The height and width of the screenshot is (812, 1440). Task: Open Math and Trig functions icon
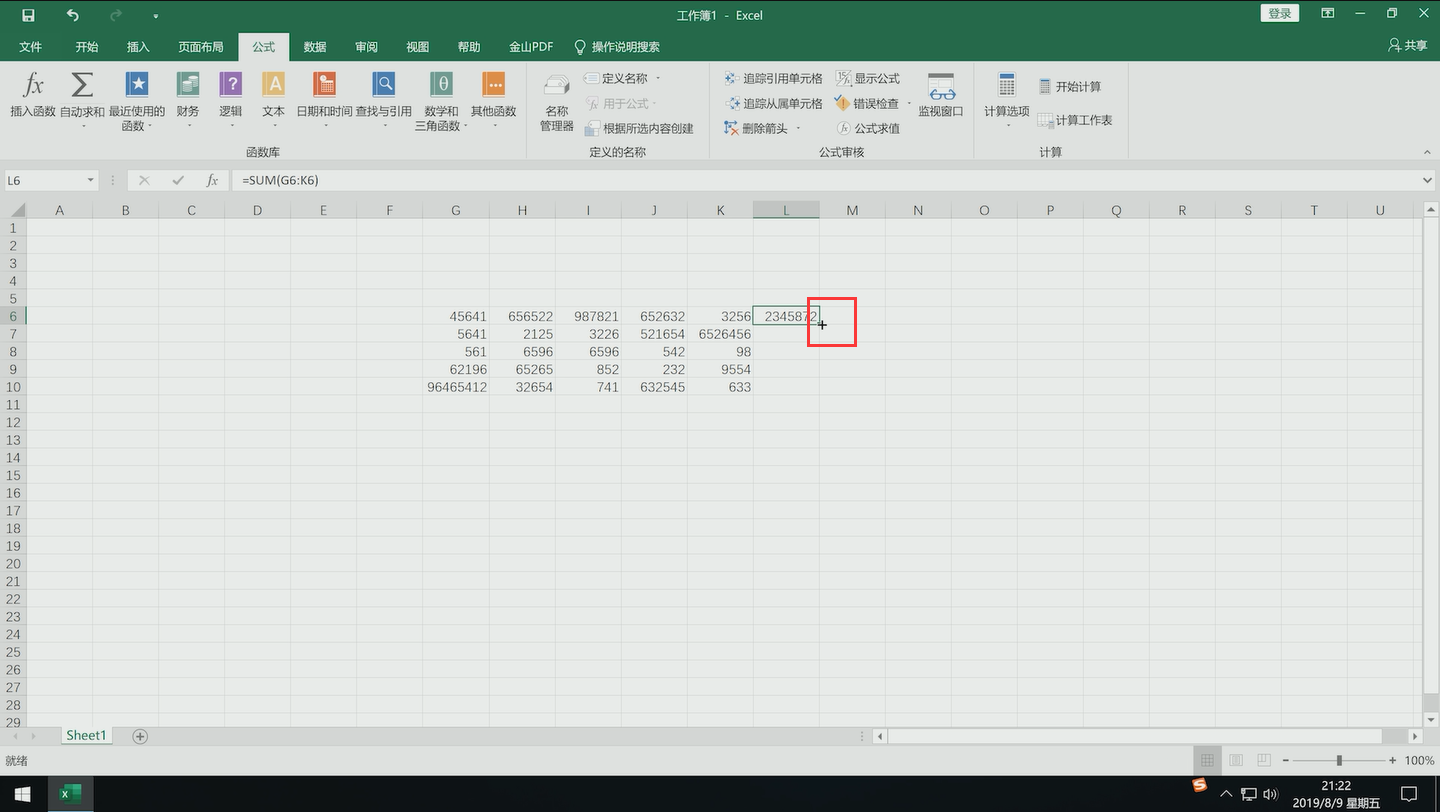441,84
